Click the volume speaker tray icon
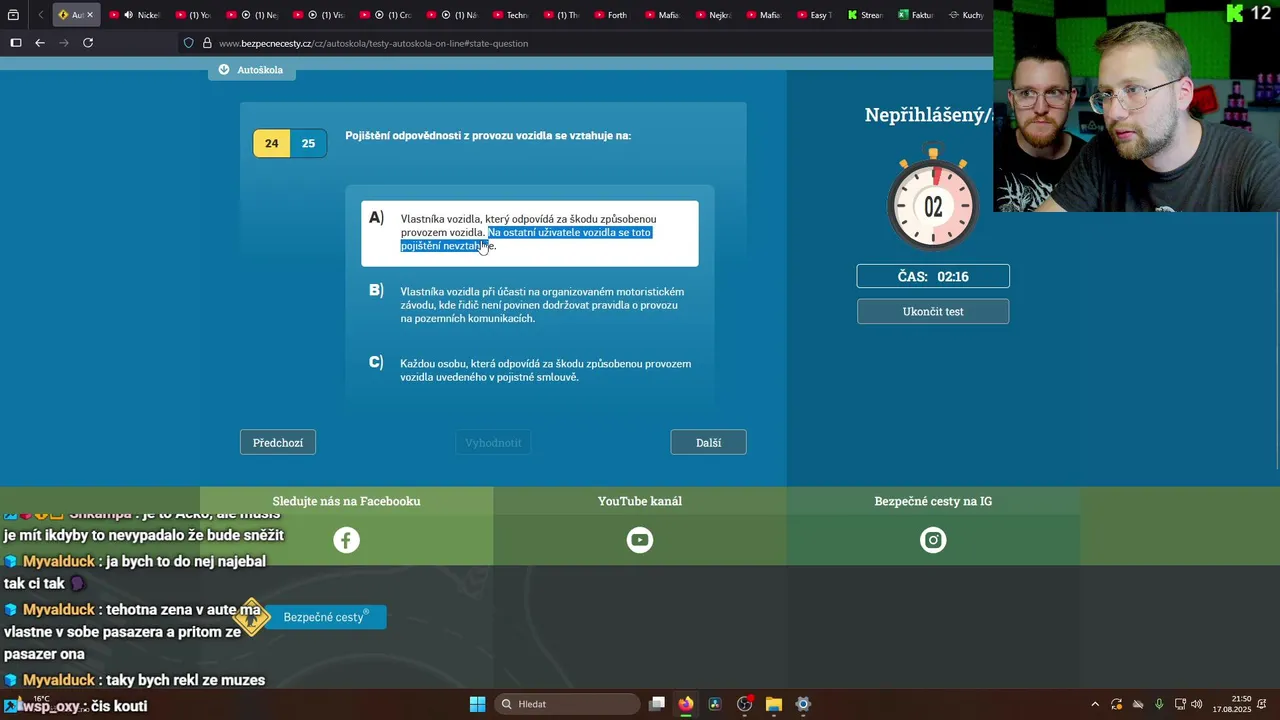 pos(1197,704)
